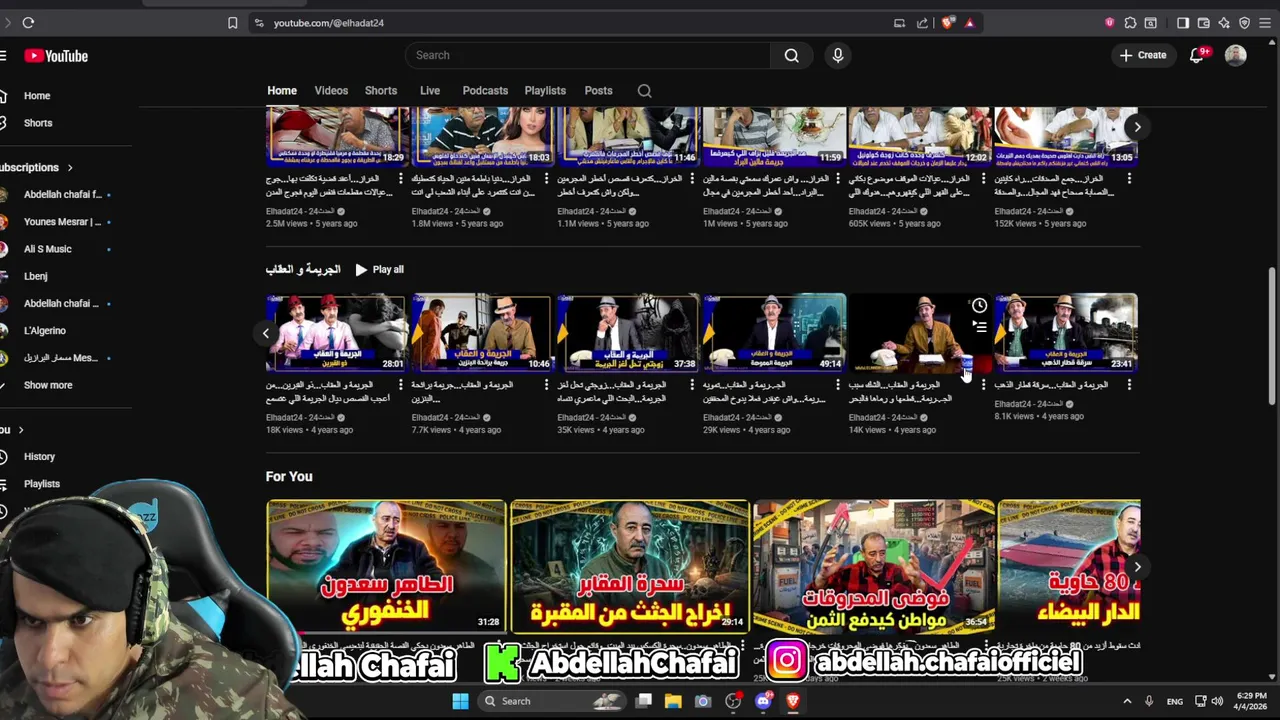The height and width of the screenshot is (720, 1280).
Task: Open Task View on taskbar
Action: [x=644, y=701]
